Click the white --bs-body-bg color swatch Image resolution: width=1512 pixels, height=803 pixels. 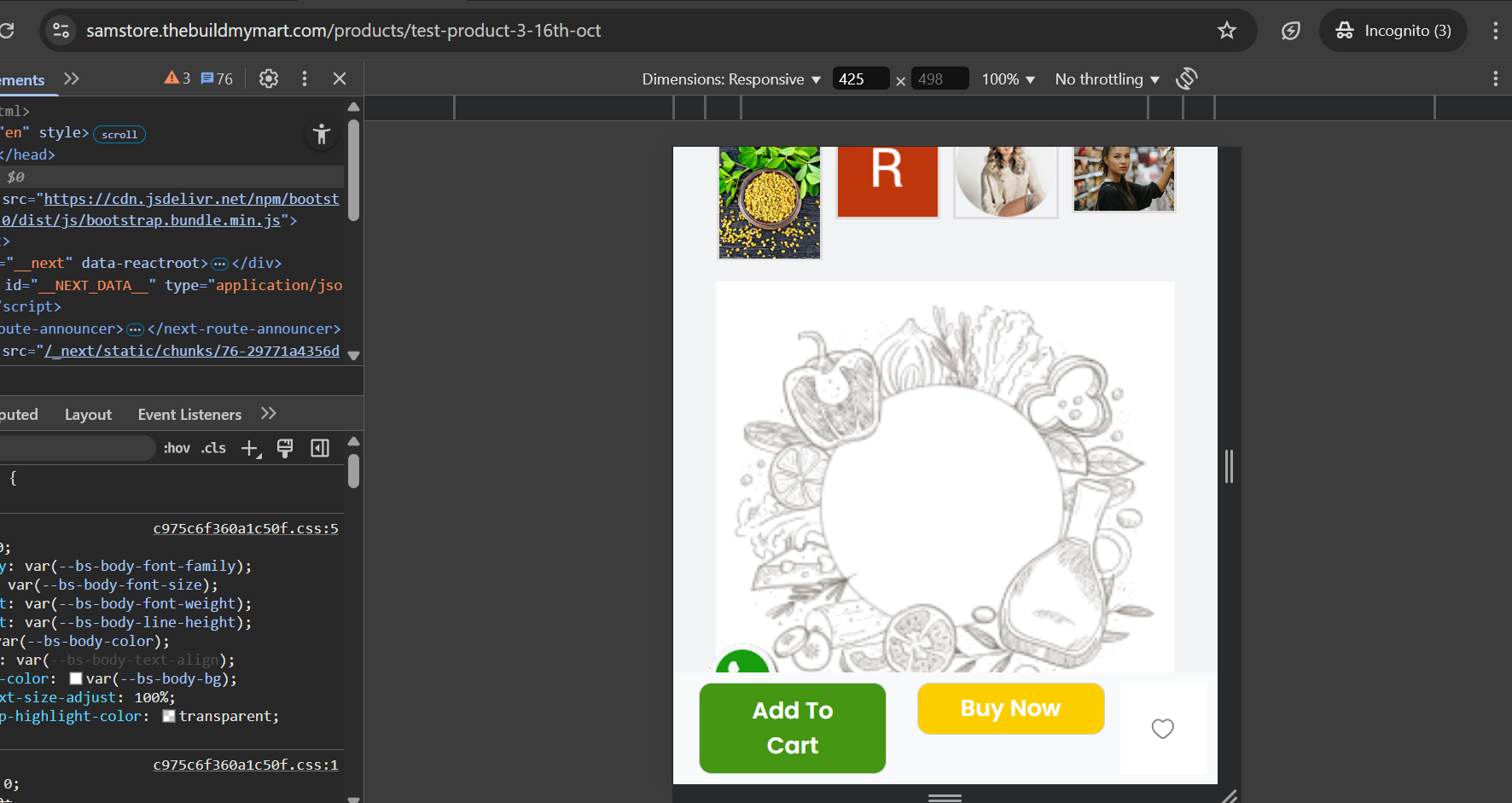[x=76, y=679]
